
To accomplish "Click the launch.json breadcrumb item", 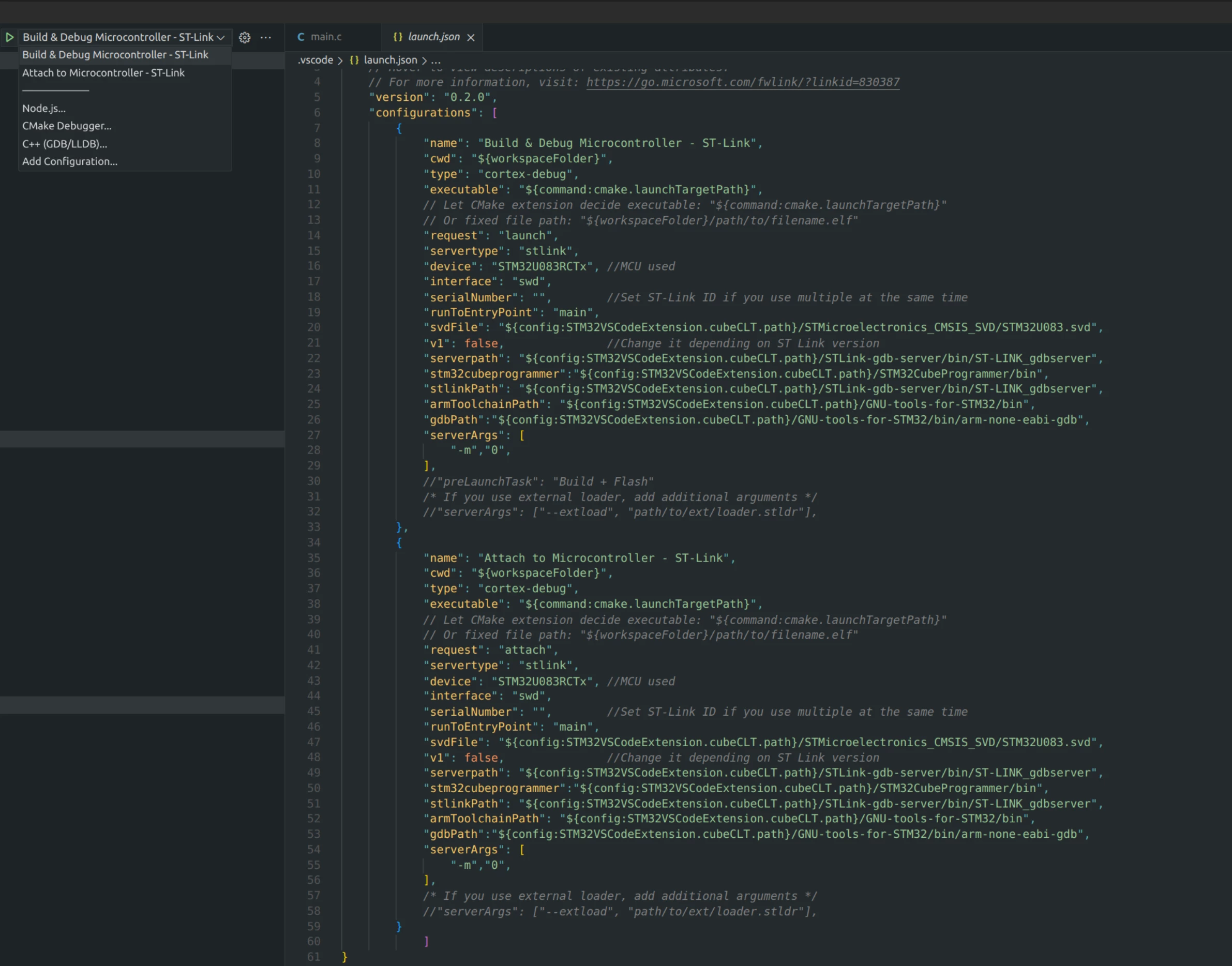I will click(390, 60).
